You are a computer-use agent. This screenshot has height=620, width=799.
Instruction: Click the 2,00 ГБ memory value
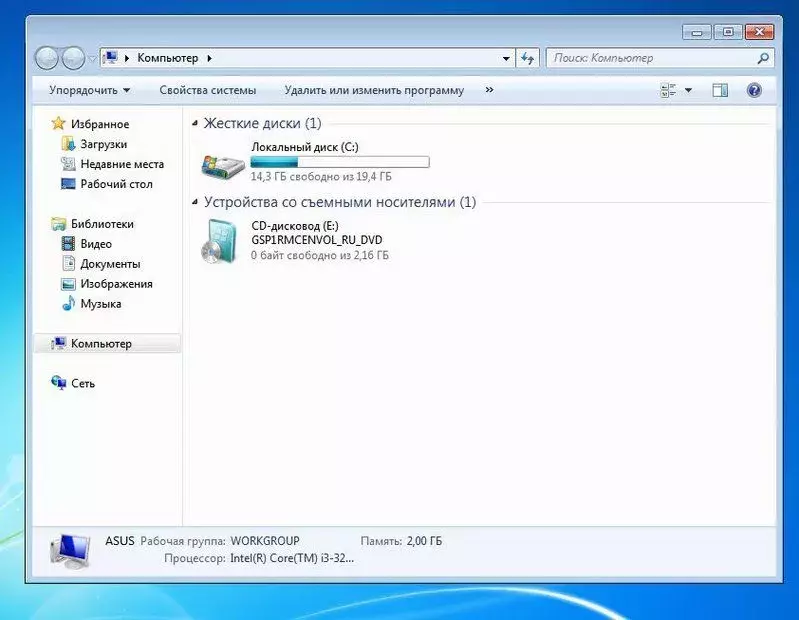[424, 541]
